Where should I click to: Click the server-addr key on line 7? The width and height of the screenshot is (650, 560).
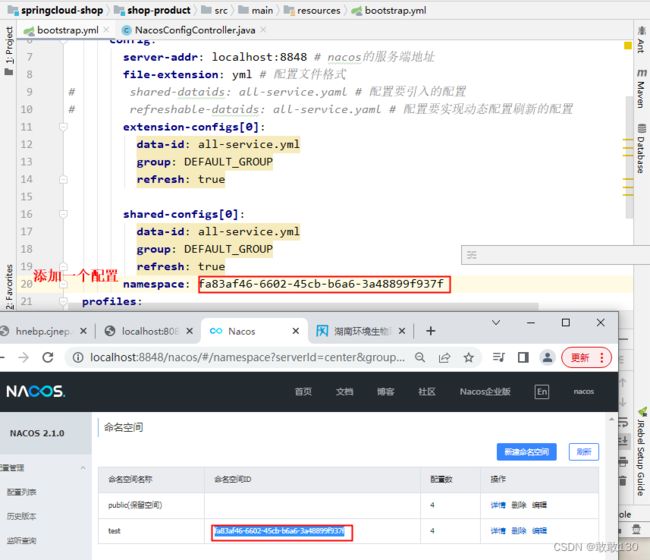tap(160, 57)
